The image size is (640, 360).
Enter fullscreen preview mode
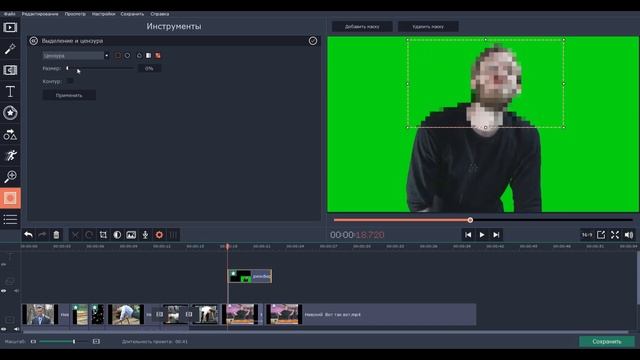click(615, 235)
